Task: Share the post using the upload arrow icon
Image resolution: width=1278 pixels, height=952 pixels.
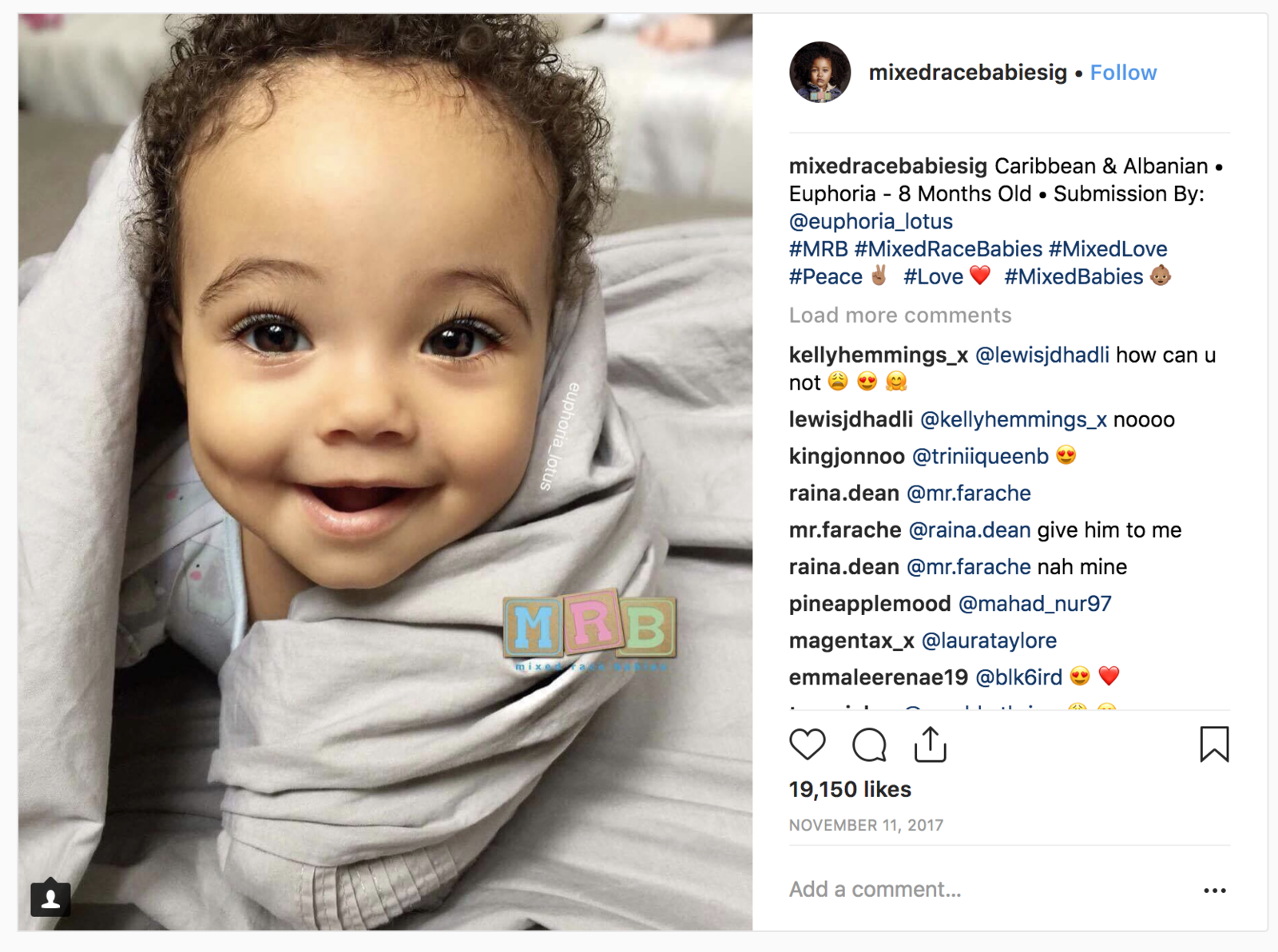Action: coord(931,744)
